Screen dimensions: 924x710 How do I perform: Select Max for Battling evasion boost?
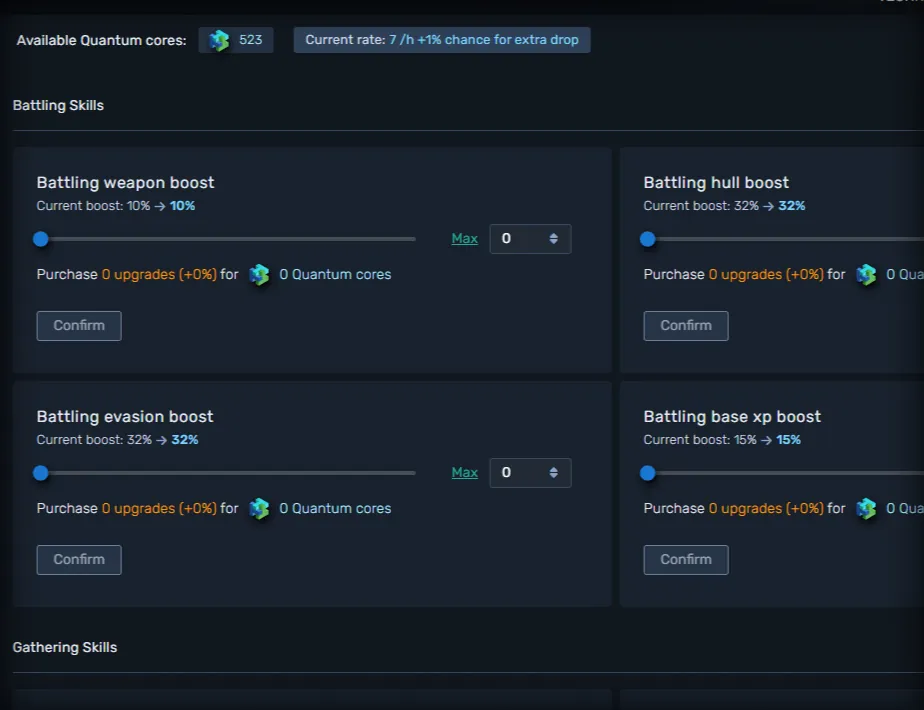pos(464,473)
